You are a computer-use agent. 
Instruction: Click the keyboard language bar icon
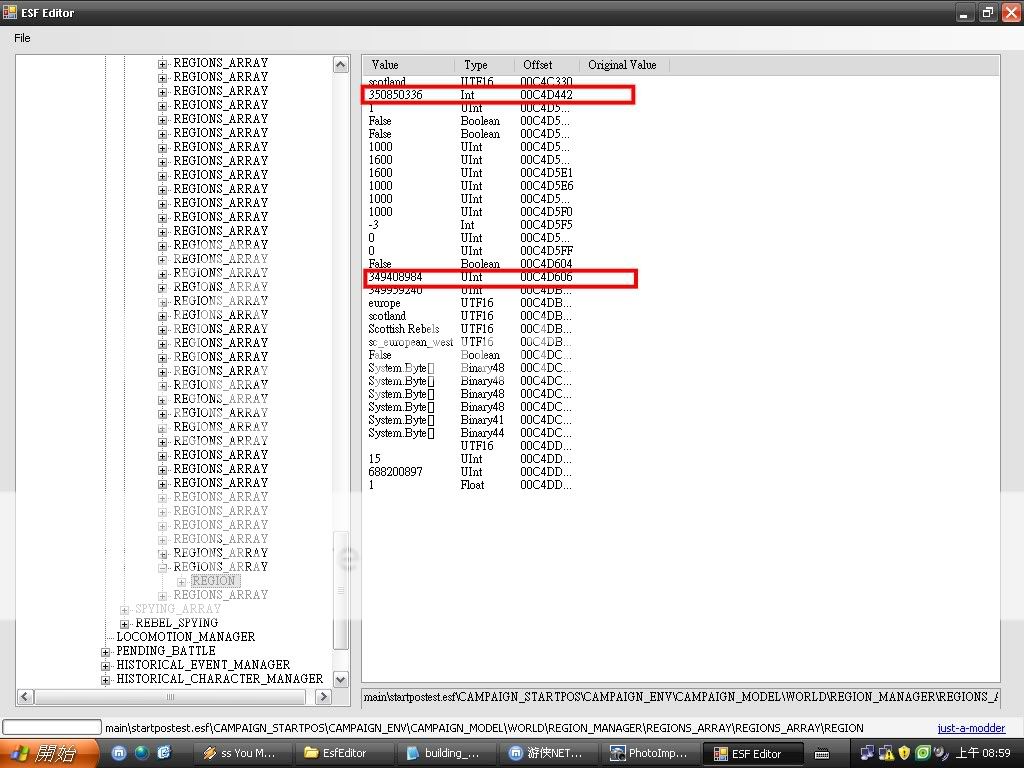click(822, 754)
